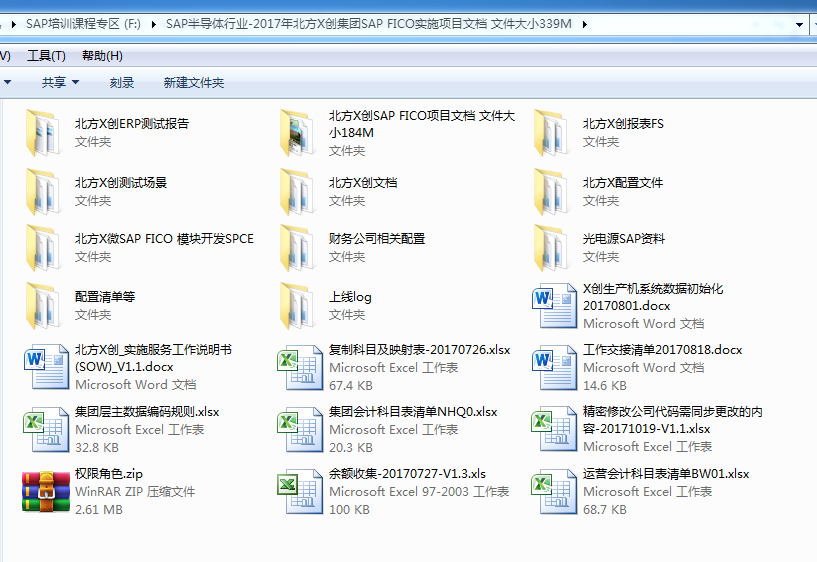
Task: Select Excel icon of 余额收集-20170727-V1.3.xls
Action: [300, 491]
